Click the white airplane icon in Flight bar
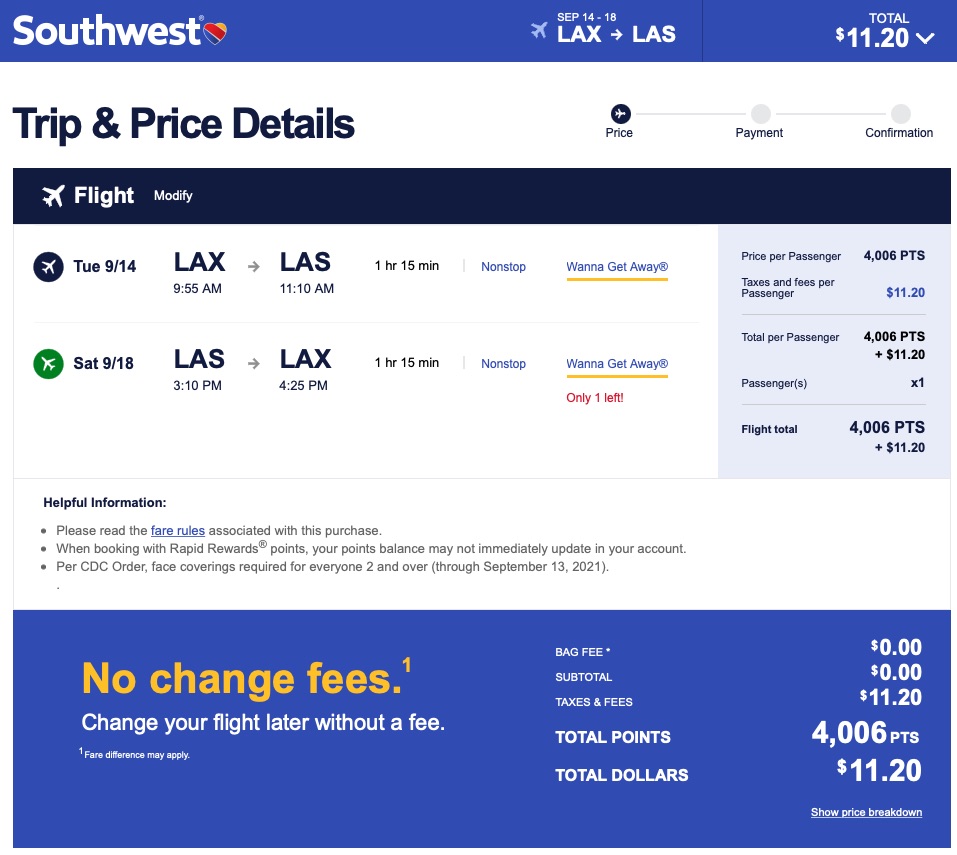The image size is (957, 855). (x=53, y=196)
